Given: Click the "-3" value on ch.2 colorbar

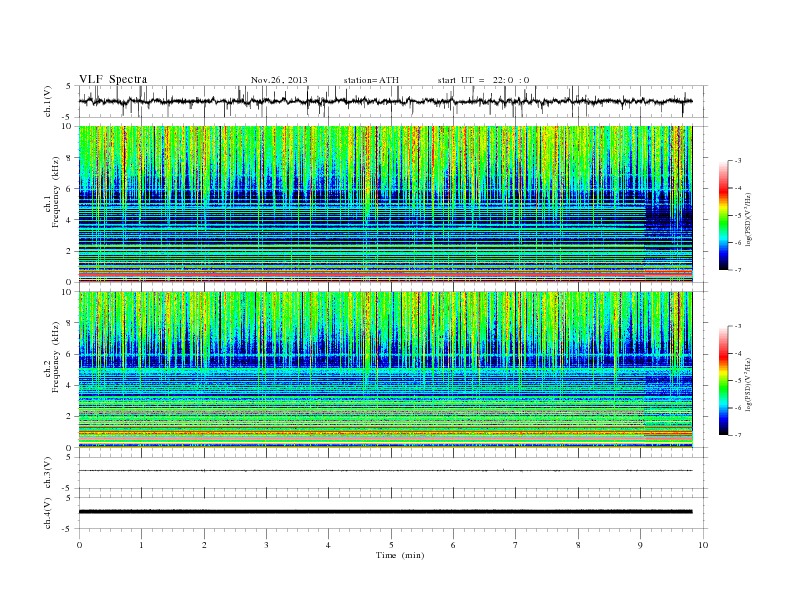Looking at the screenshot, I should click(x=738, y=326).
